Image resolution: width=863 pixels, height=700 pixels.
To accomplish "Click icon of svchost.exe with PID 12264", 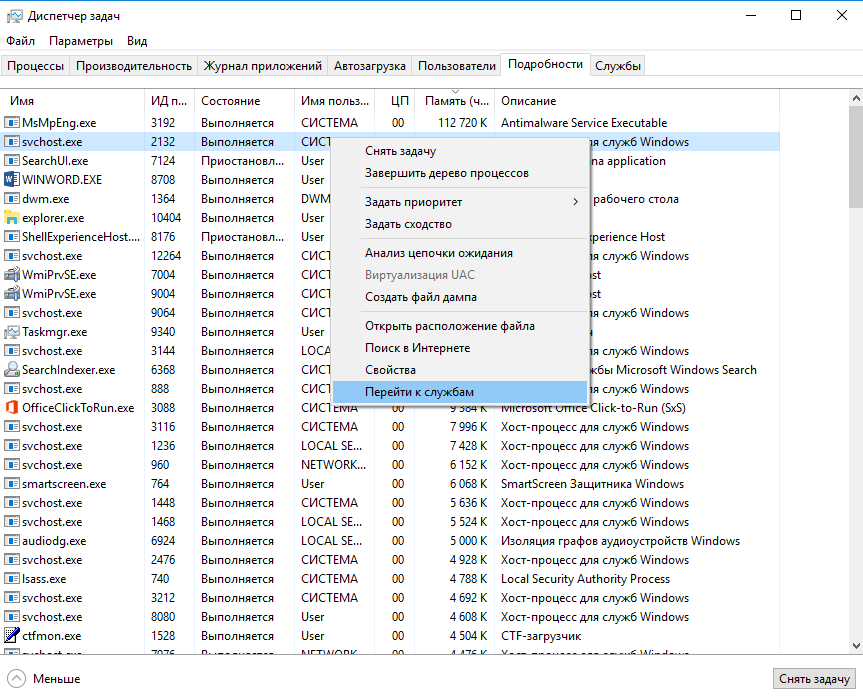I will pos(12,255).
